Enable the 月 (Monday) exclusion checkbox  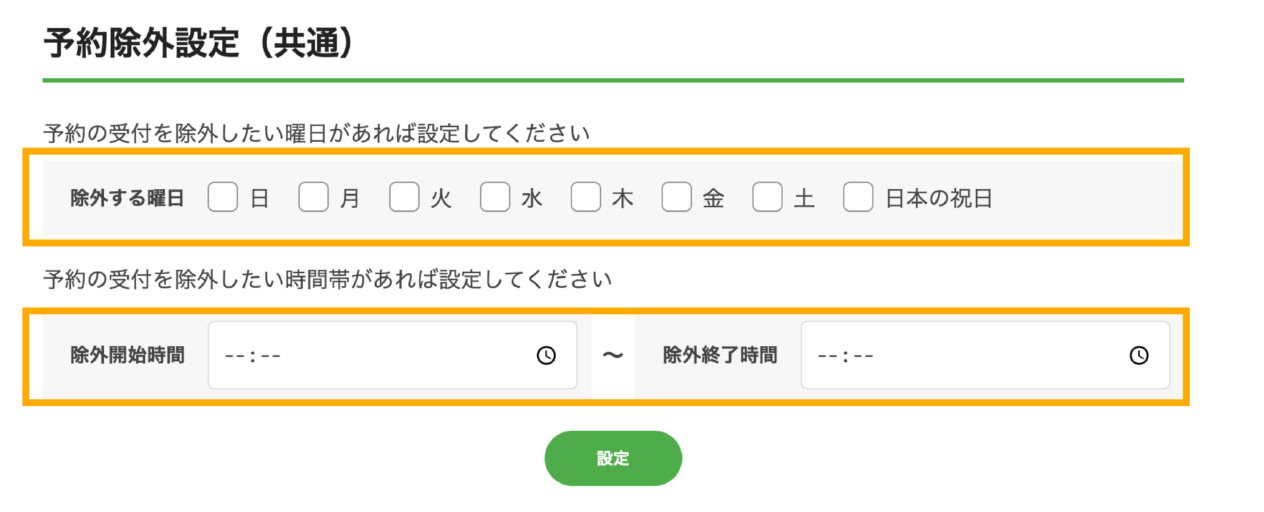[x=314, y=198]
